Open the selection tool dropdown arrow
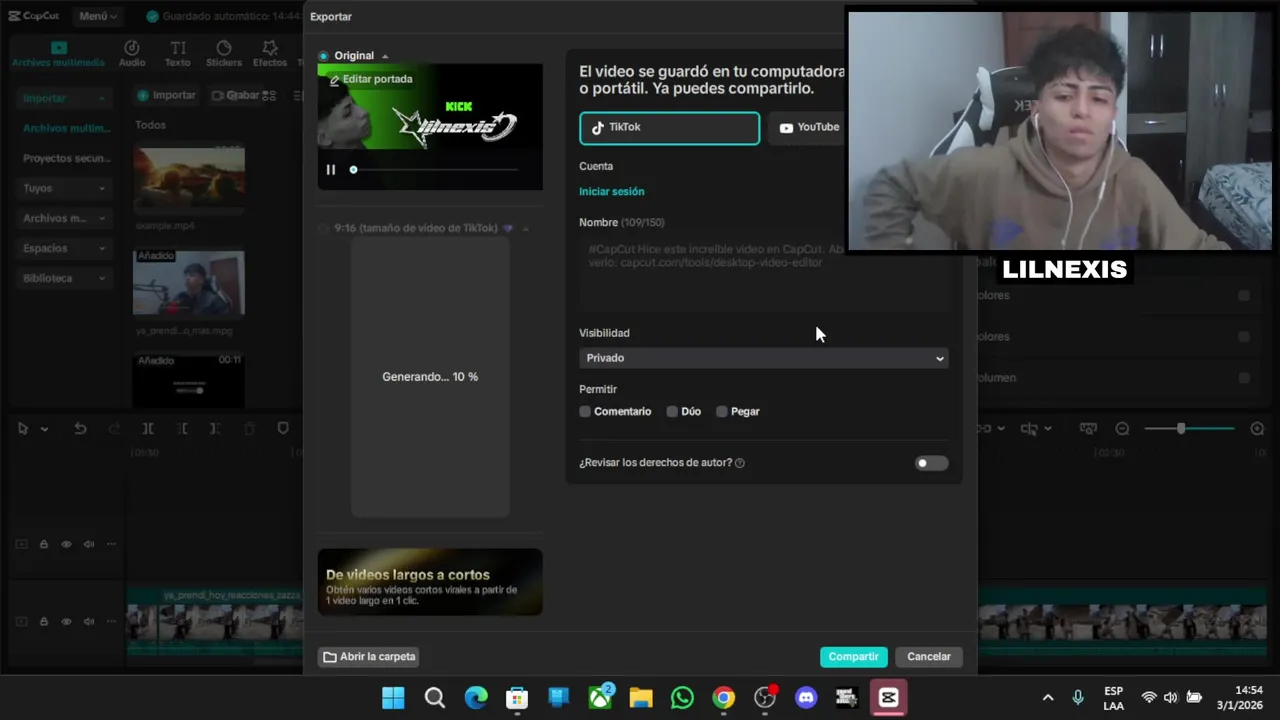The image size is (1280, 720). tap(44, 429)
